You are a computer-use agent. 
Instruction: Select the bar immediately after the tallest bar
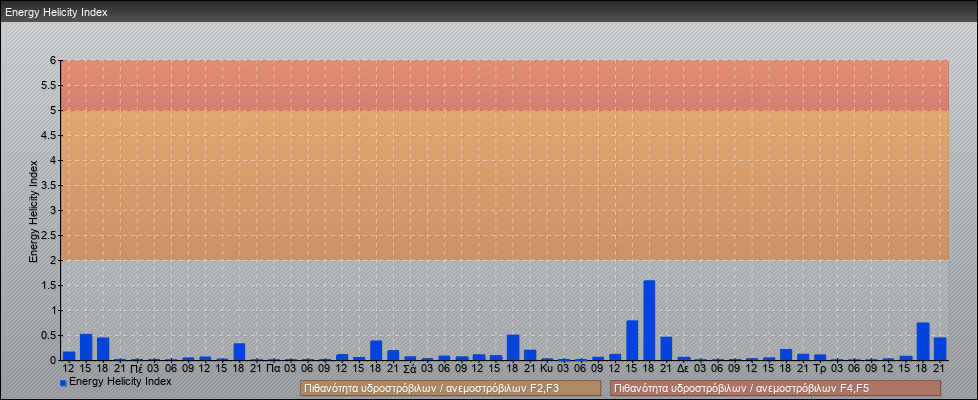[666, 348]
